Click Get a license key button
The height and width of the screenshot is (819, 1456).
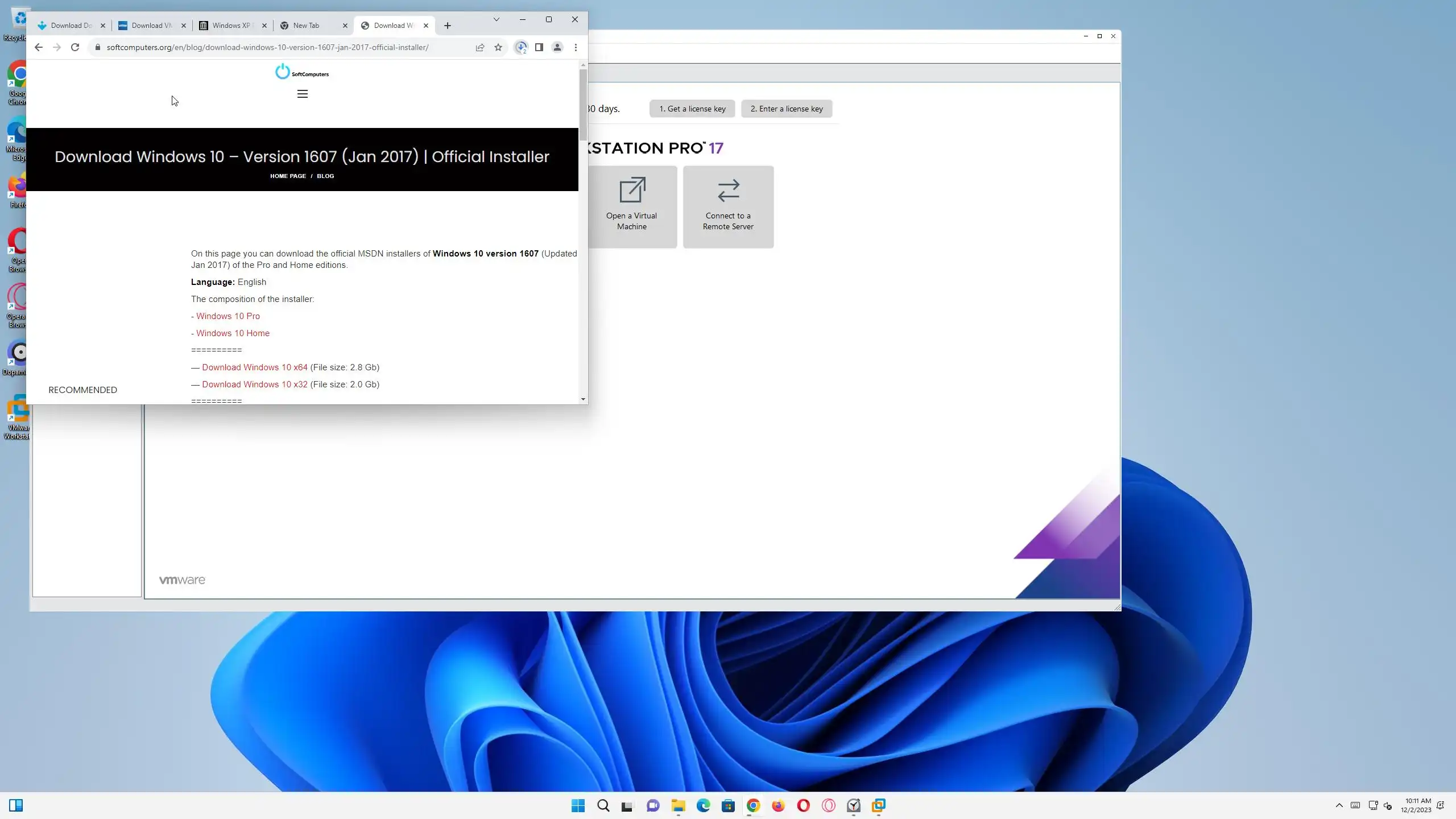click(692, 109)
